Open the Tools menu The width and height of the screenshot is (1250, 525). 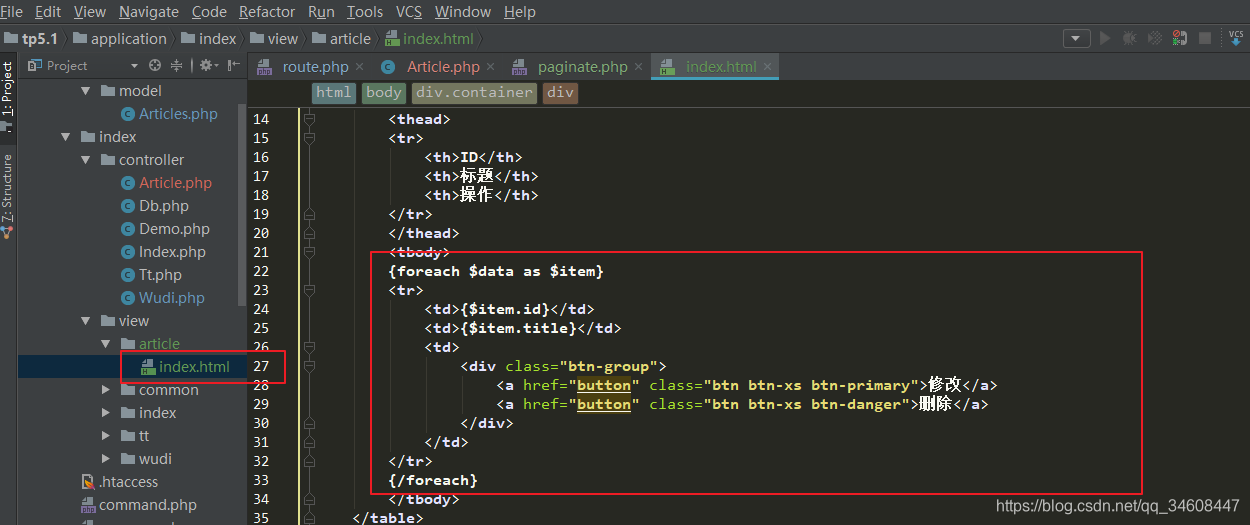365,12
